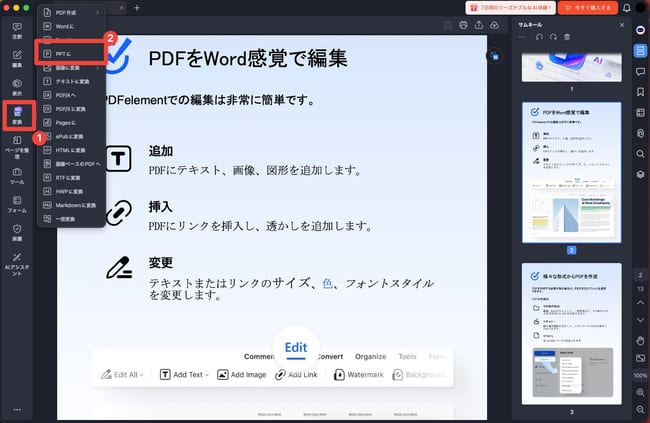Open the user account avatar

641,7
